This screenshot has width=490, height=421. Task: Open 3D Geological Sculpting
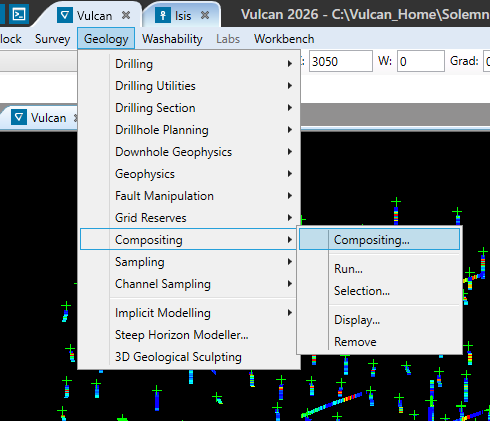[189, 357]
